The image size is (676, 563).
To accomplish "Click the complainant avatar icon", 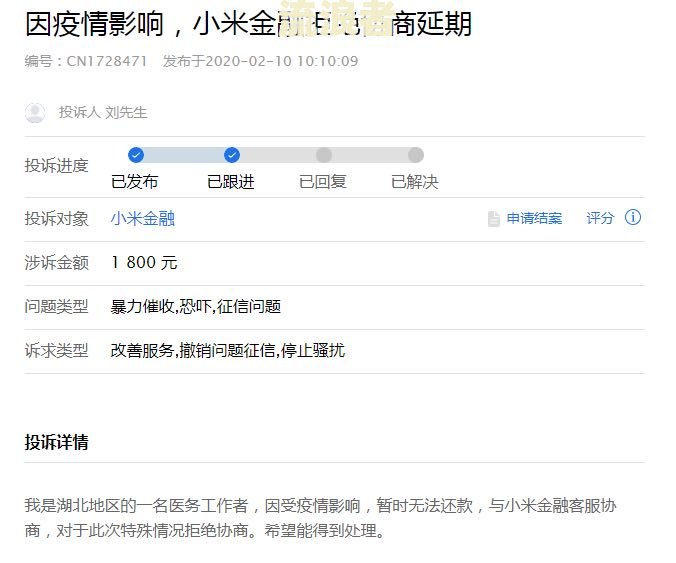I will pyautogui.click(x=35, y=113).
